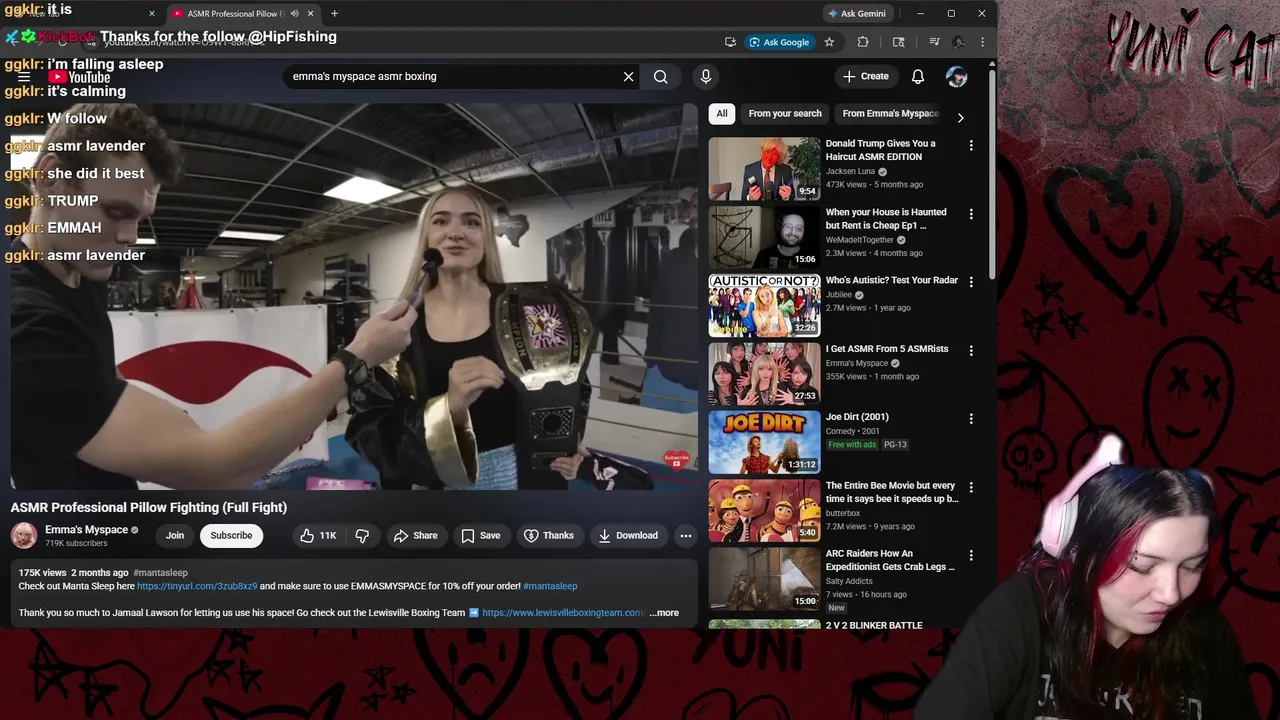Open the notifications bell
Image resolution: width=1280 pixels, height=720 pixels.
(x=918, y=76)
